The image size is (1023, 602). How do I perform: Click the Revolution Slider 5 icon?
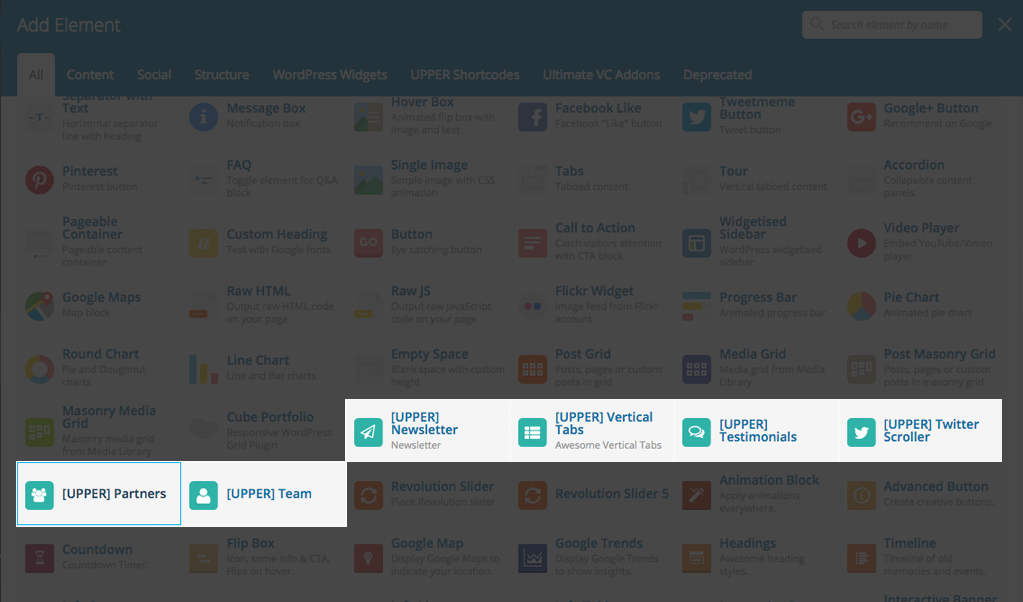click(x=532, y=495)
